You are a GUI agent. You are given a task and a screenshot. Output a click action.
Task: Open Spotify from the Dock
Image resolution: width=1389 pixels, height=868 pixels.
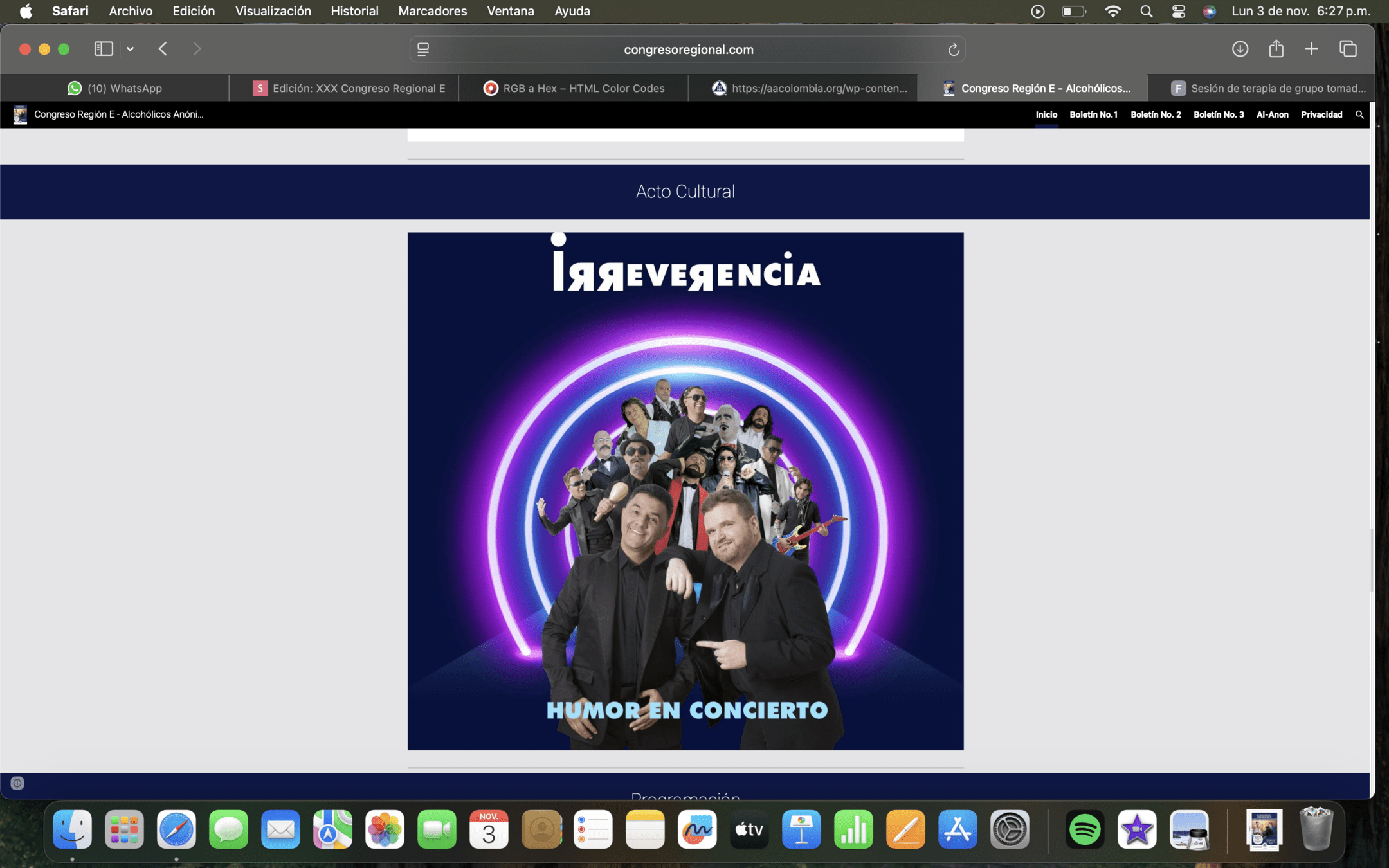click(x=1084, y=829)
